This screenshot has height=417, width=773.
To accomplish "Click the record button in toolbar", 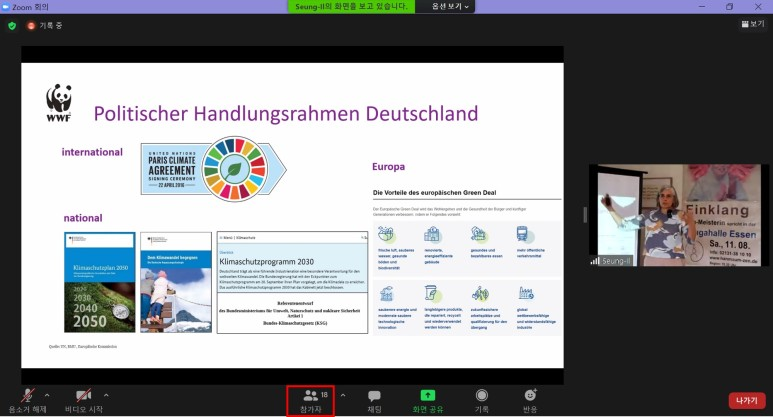I will pyautogui.click(x=482, y=401).
